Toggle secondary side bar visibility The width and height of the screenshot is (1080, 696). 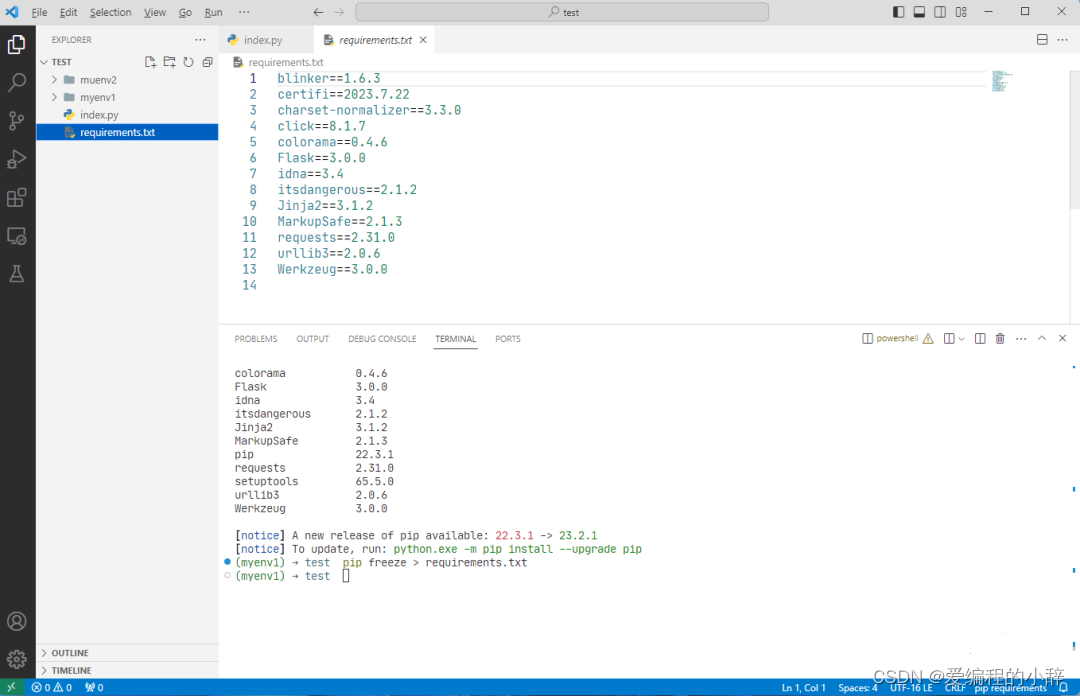(940, 12)
